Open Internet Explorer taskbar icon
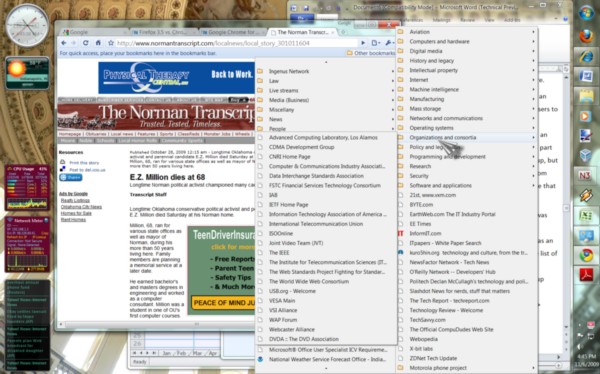 pos(586,57)
